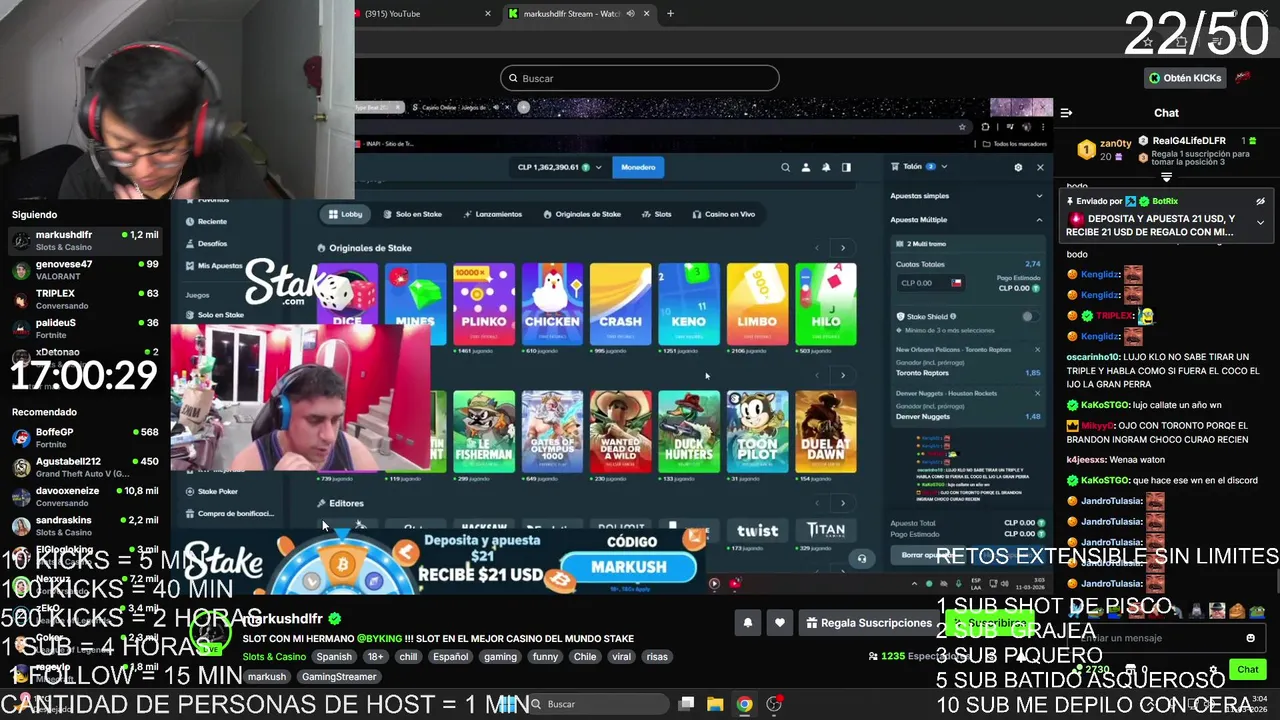Viewport: 1280px width, 720px height.
Task: Open Wanted Dead or a Wild slot
Action: tap(620, 431)
